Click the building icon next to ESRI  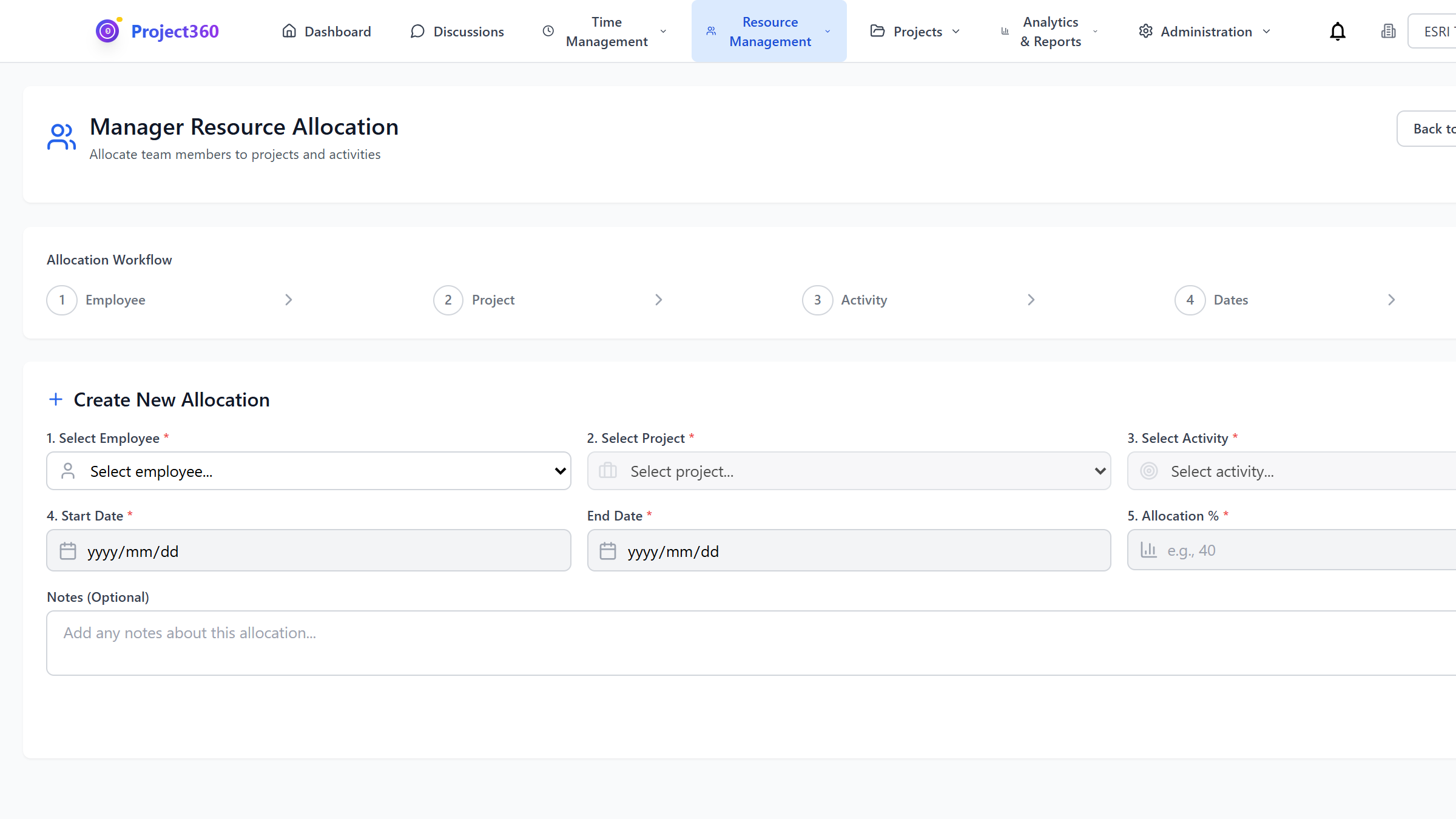(1388, 31)
